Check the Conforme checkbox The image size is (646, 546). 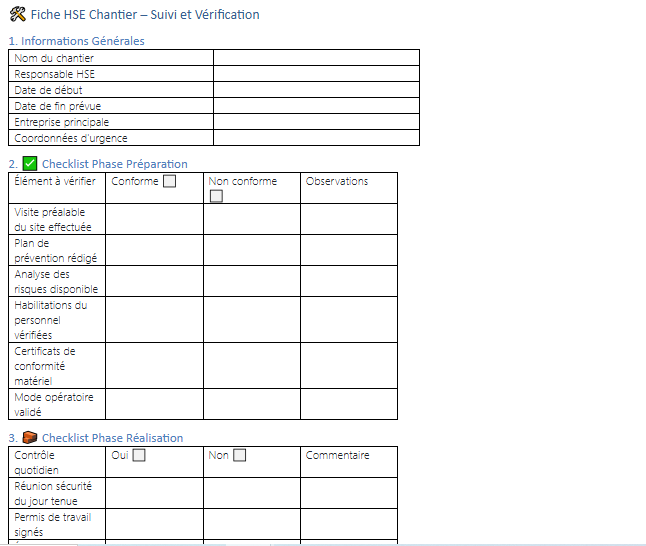[169, 181]
